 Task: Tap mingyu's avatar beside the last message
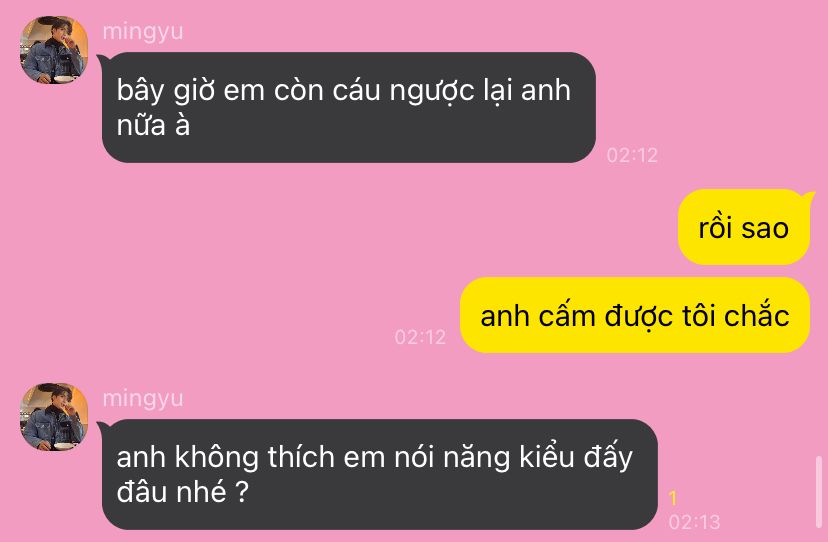click(54, 417)
